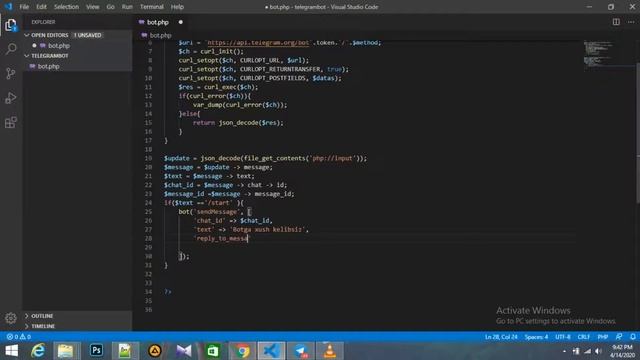The height and width of the screenshot is (360, 640).
Task: Open the Search view in activity bar
Action: [x=11, y=49]
